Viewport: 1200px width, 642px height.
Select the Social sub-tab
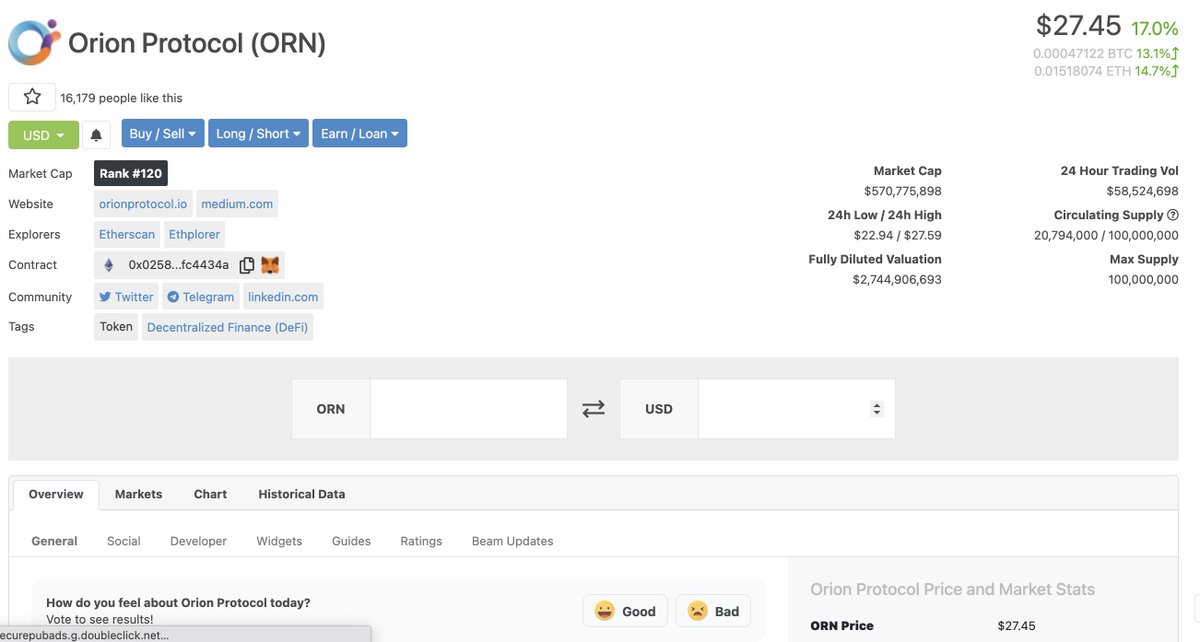point(124,541)
